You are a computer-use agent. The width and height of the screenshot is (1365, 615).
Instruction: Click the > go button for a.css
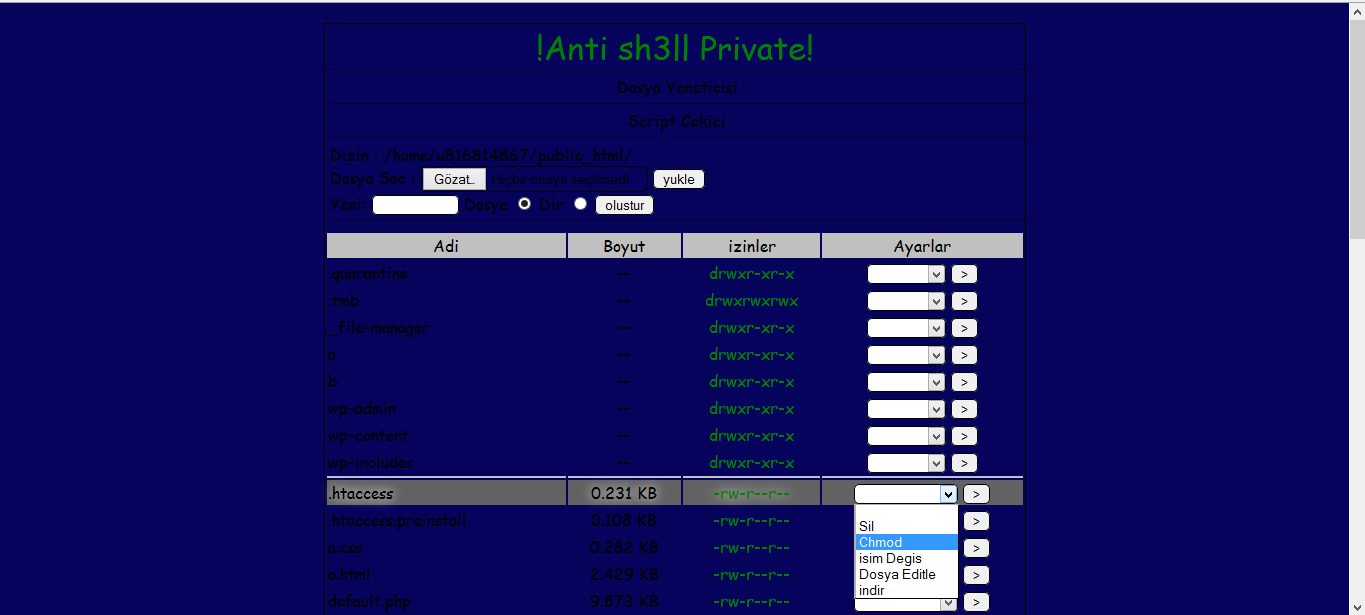977,548
